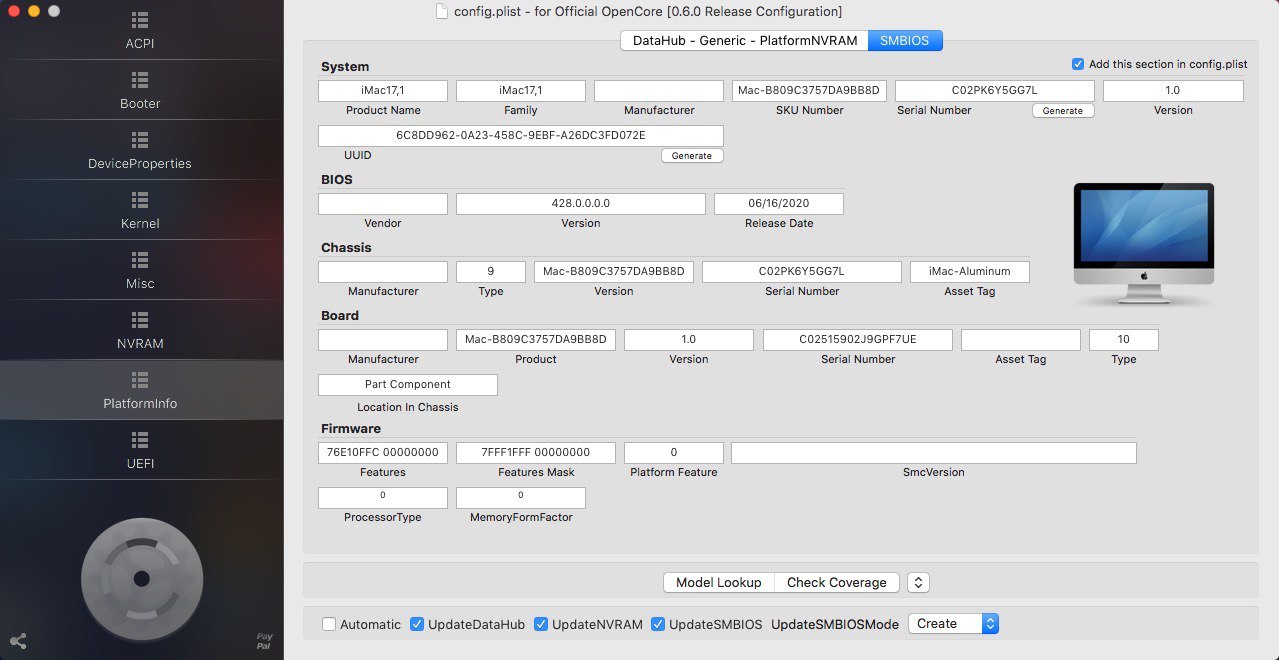The image size is (1279, 660).
Task: Open the UEFI section icon
Action: (x=141, y=439)
